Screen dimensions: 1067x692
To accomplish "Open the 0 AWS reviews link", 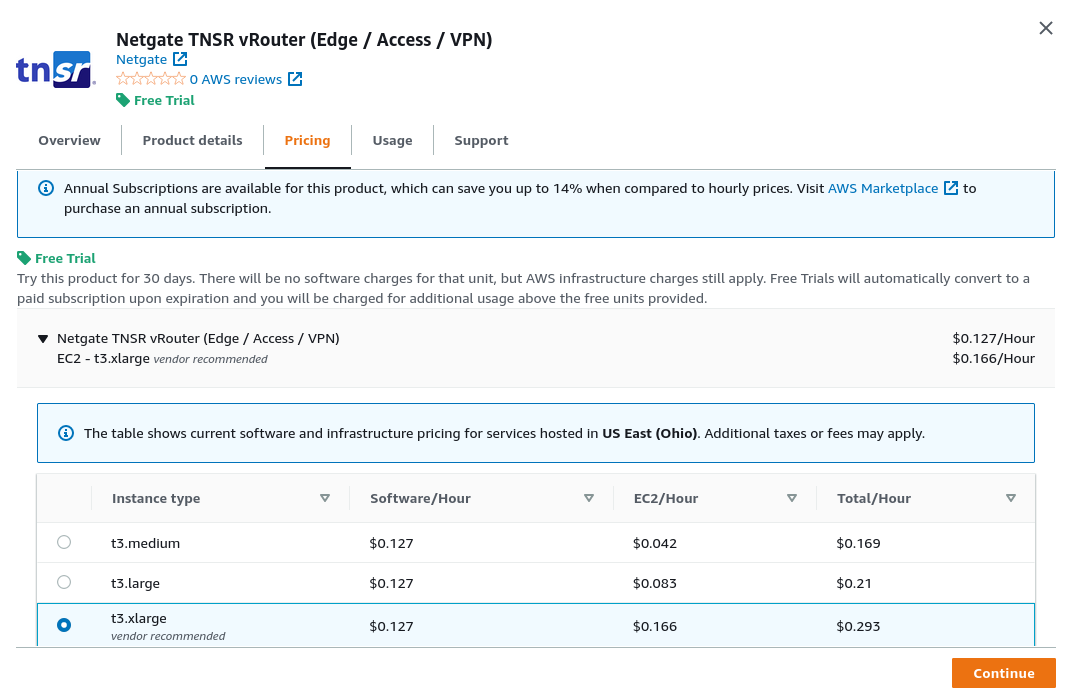I will (x=236, y=79).
